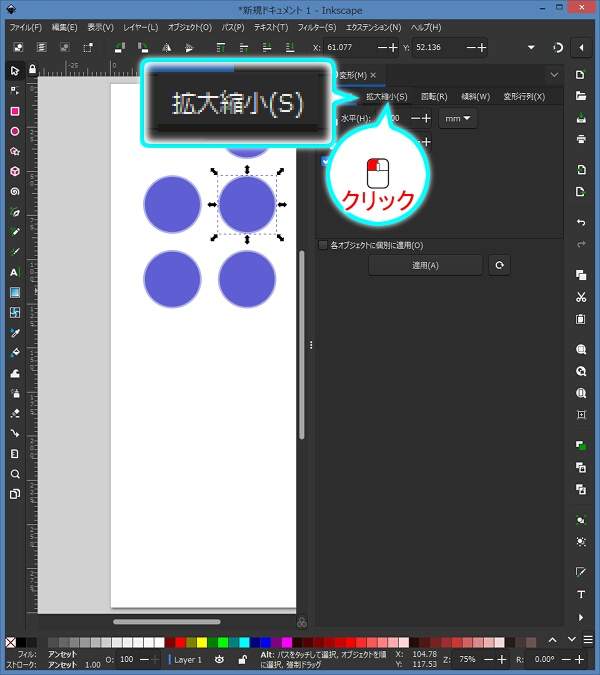Screen dimensions: 600x675
Task: Click the reset values button
Action: (x=499, y=265)
